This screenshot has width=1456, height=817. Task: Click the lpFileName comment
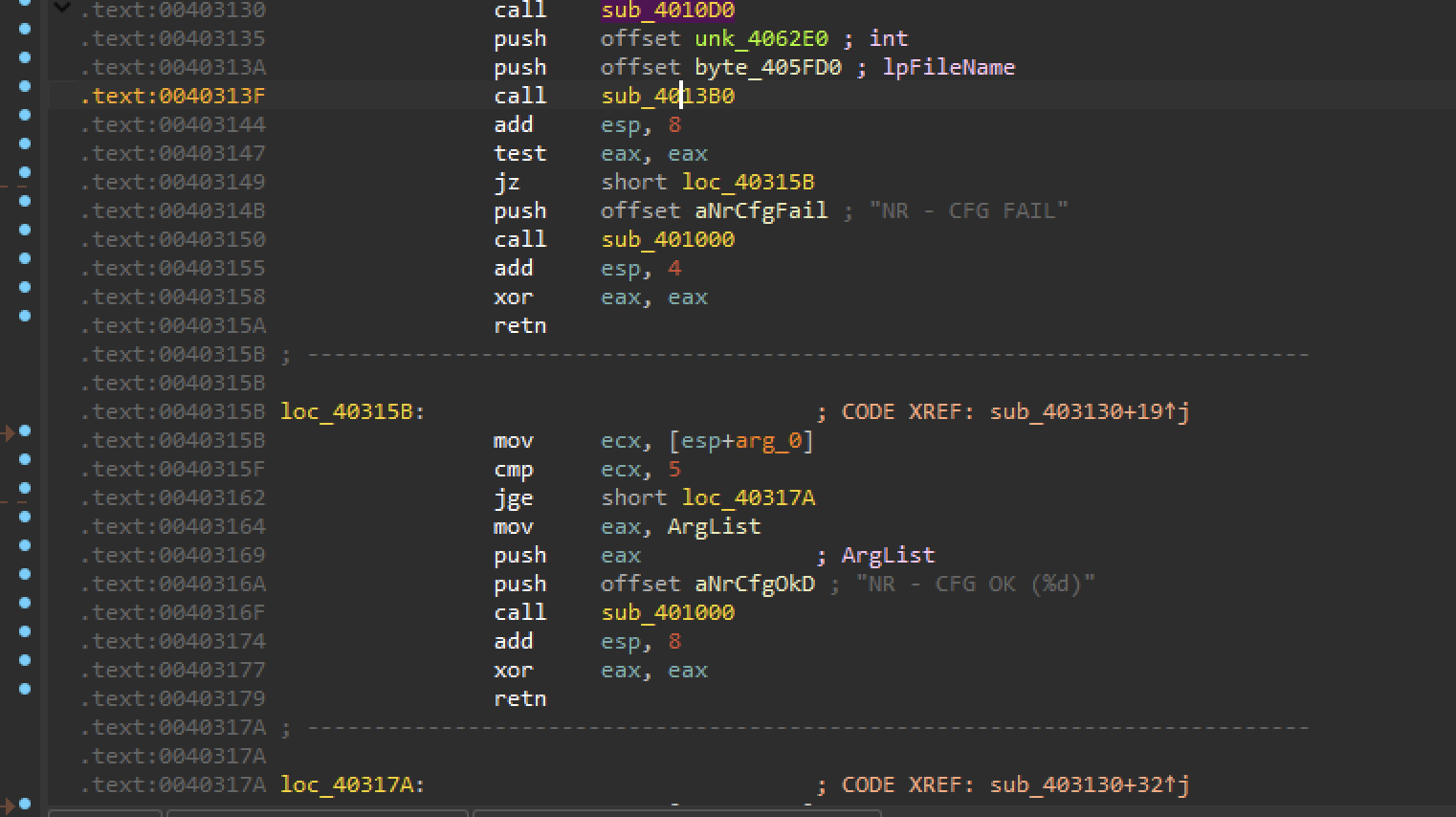949,67
